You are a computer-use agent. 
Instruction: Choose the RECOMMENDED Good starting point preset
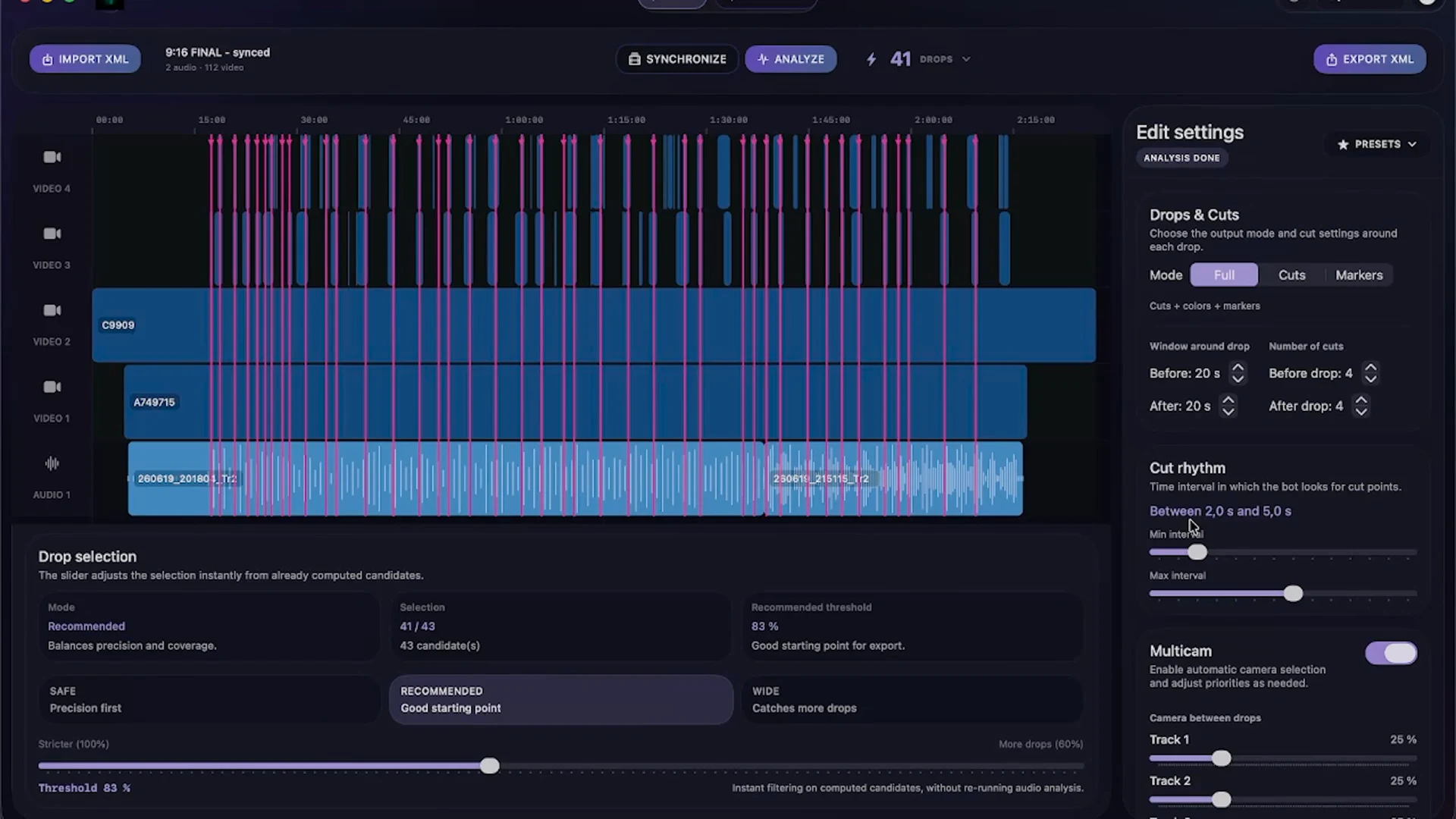click(560, 699)
